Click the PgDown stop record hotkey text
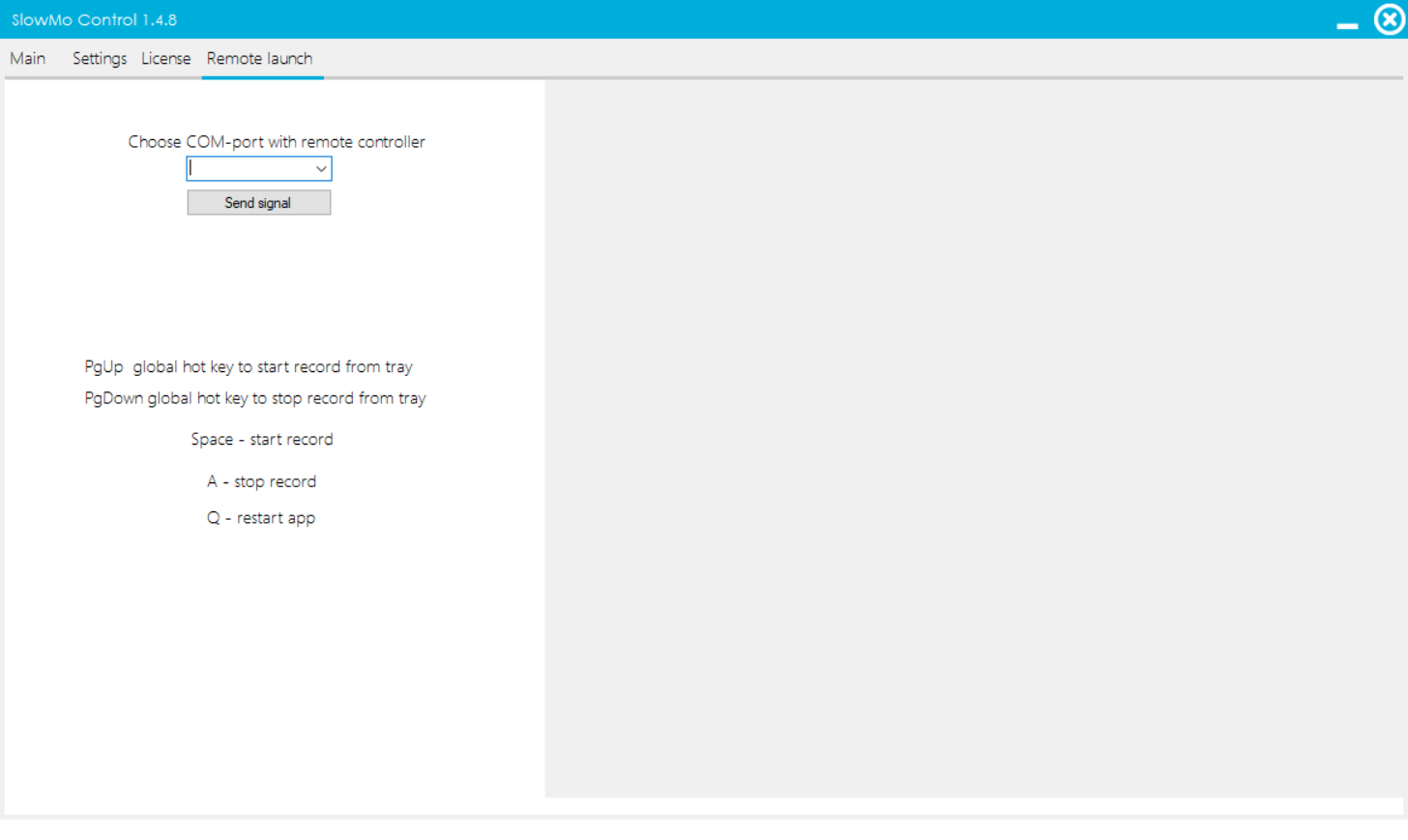 [x=255, y=398]
